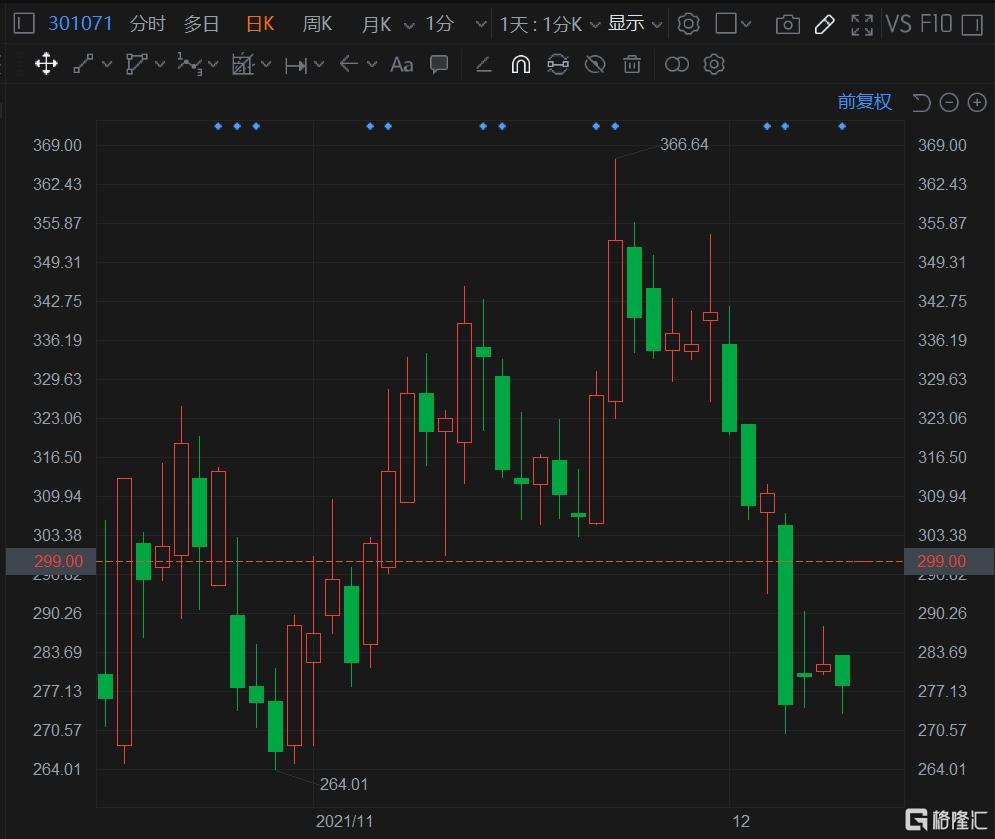
Task: Open chart settings gear in top bar
Action: 689,24
